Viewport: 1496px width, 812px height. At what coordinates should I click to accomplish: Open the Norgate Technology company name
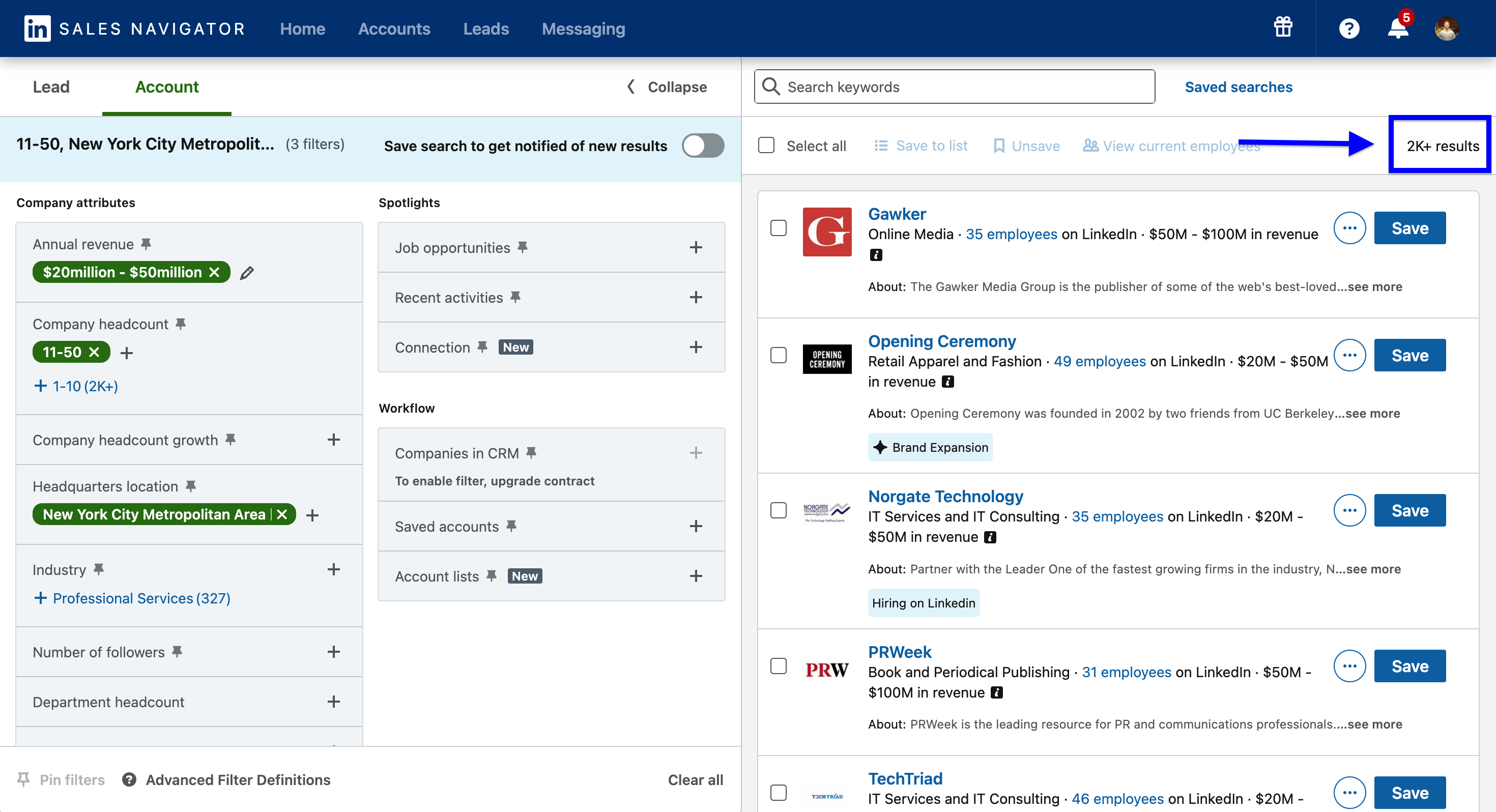point(945,496)
